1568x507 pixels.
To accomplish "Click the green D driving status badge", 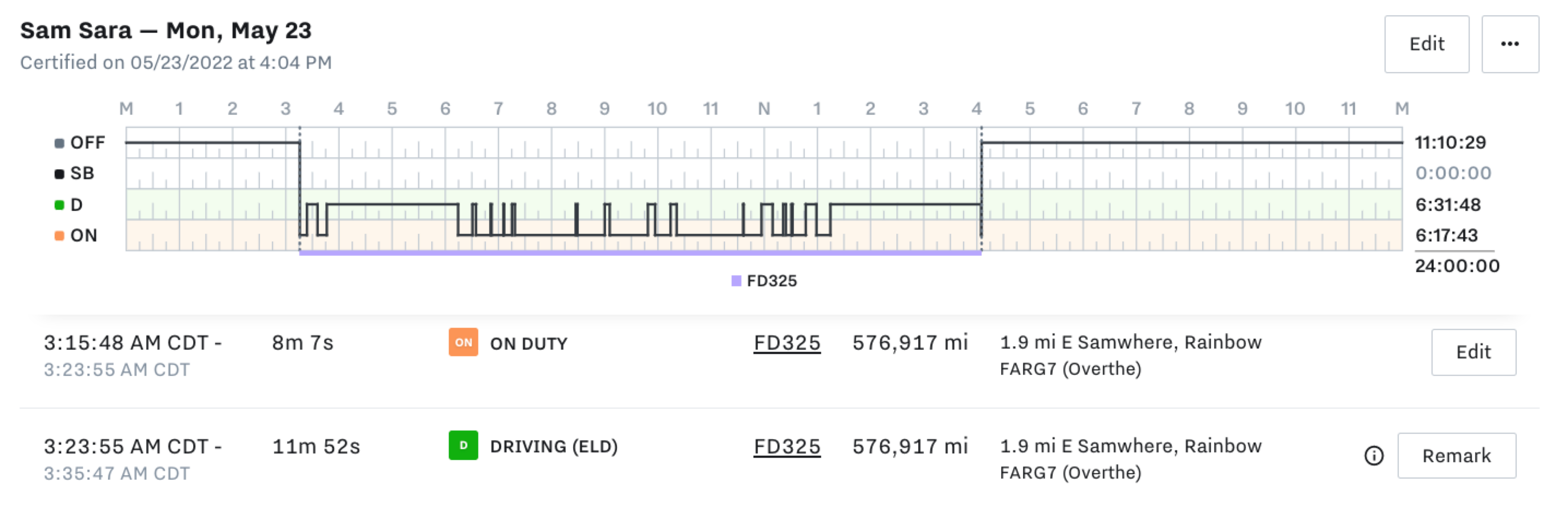I will [x=463, y=446].
